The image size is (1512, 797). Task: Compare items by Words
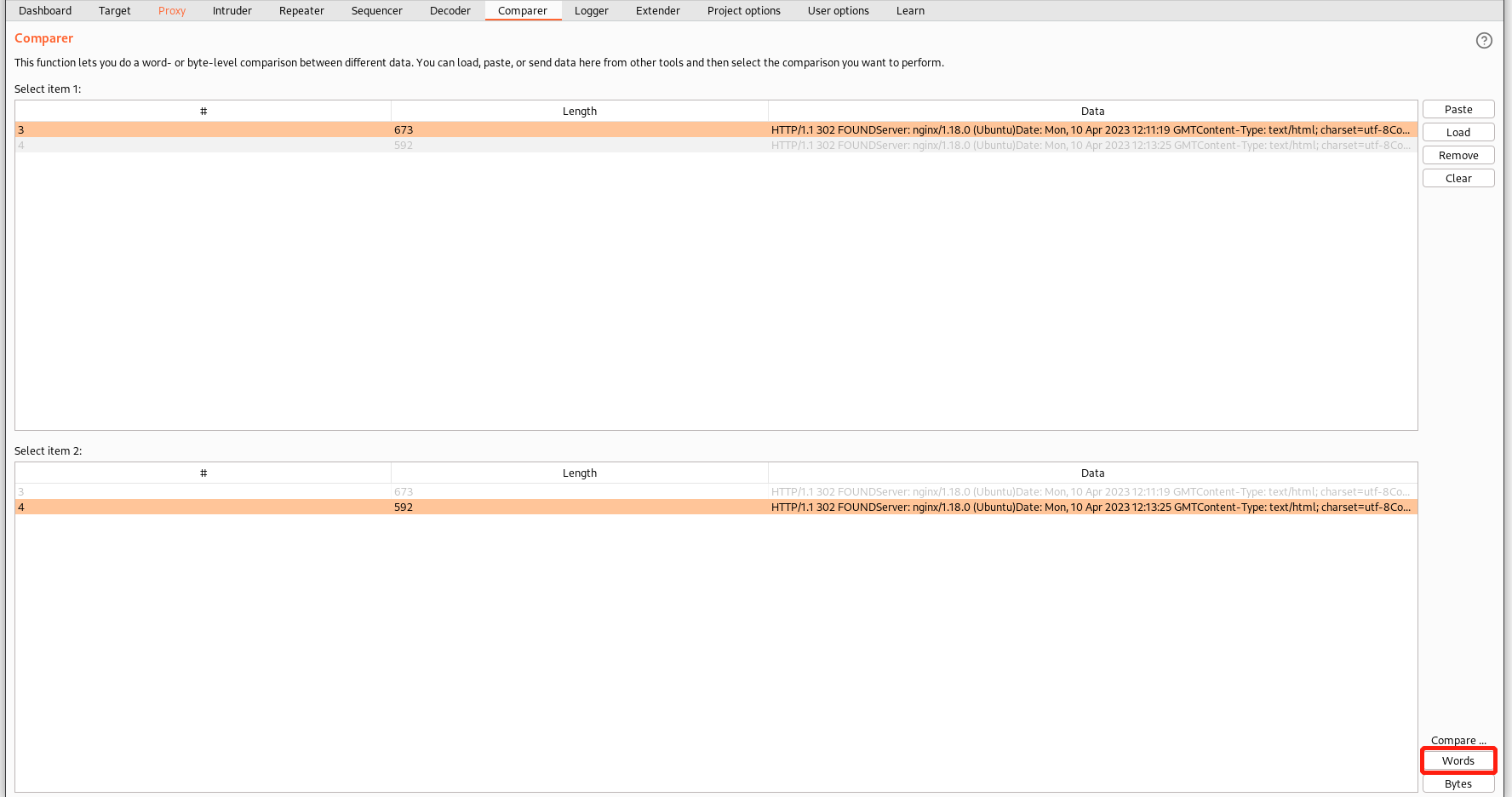tap(1458, 760)
